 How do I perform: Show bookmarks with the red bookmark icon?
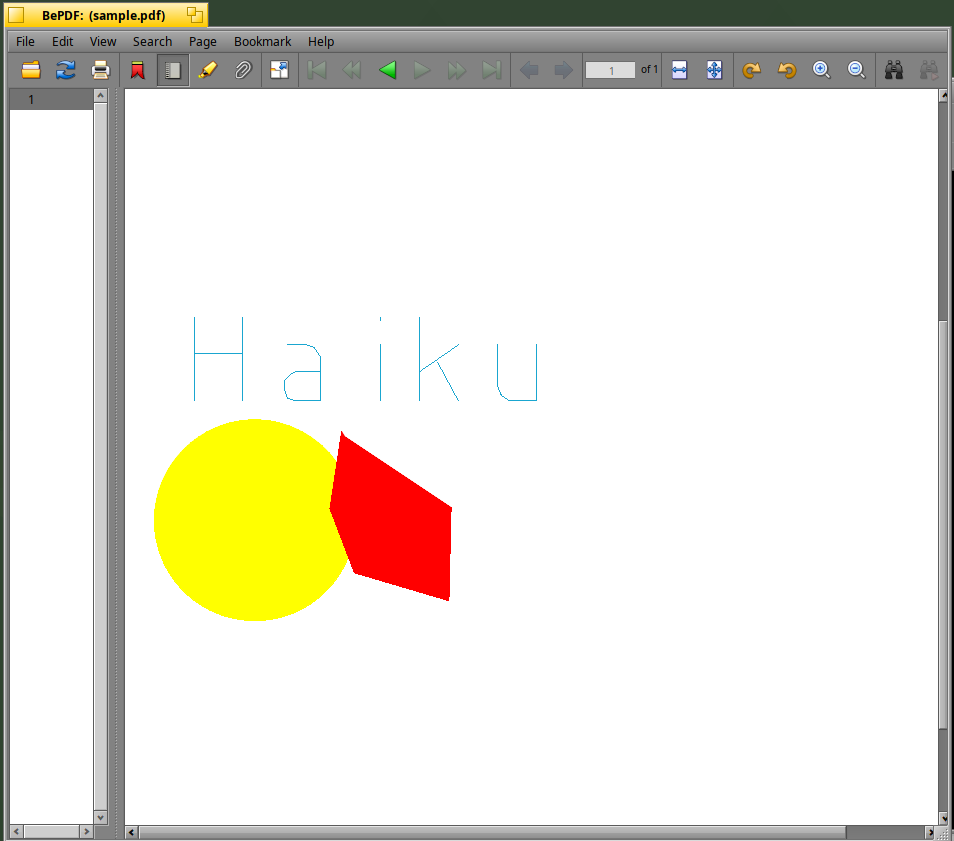pos(138,70)
